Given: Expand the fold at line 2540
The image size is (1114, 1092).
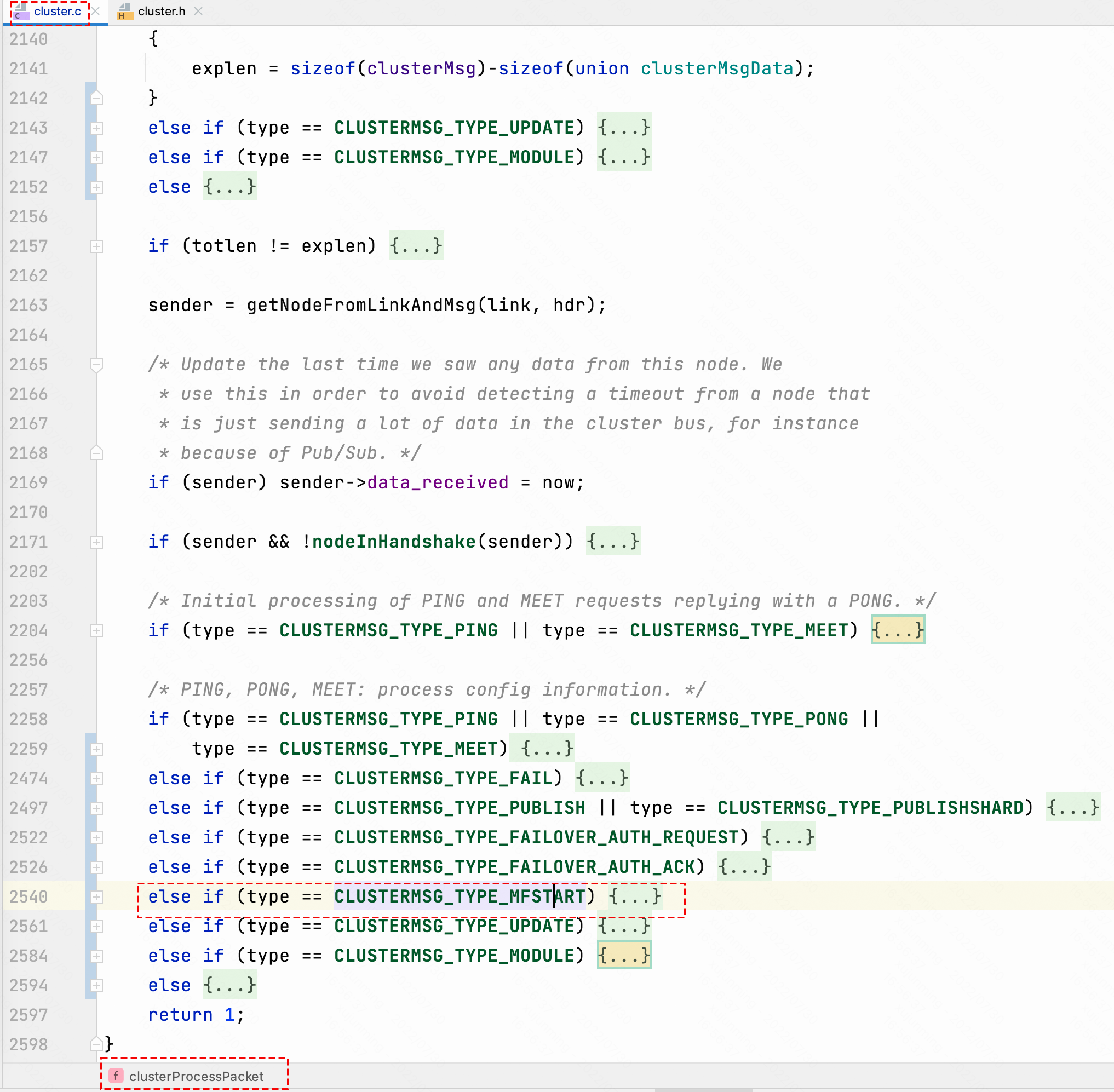Looking at the screenshot, I should (96, 897).
